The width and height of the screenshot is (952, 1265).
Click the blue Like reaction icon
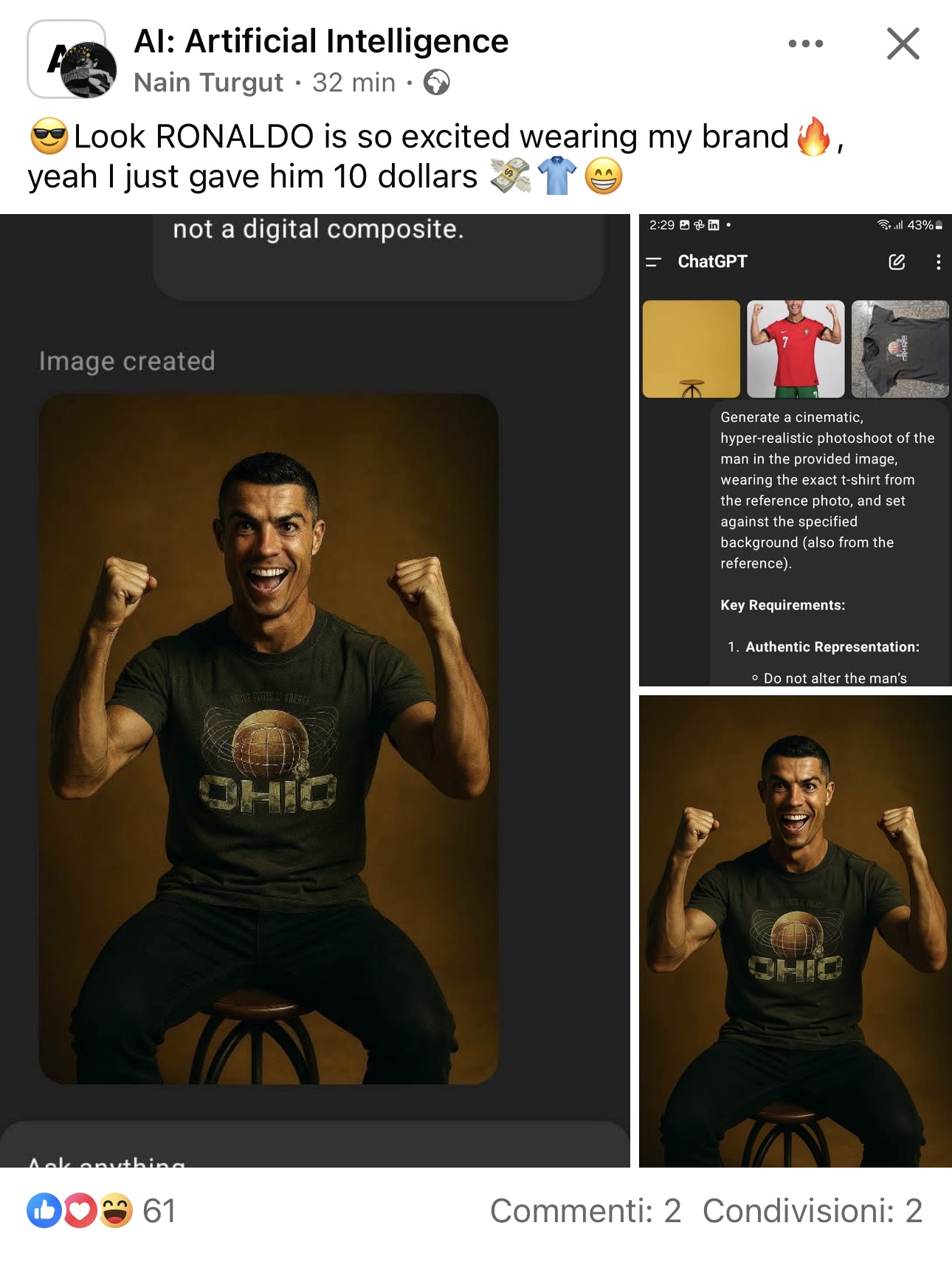(44, 1210)
